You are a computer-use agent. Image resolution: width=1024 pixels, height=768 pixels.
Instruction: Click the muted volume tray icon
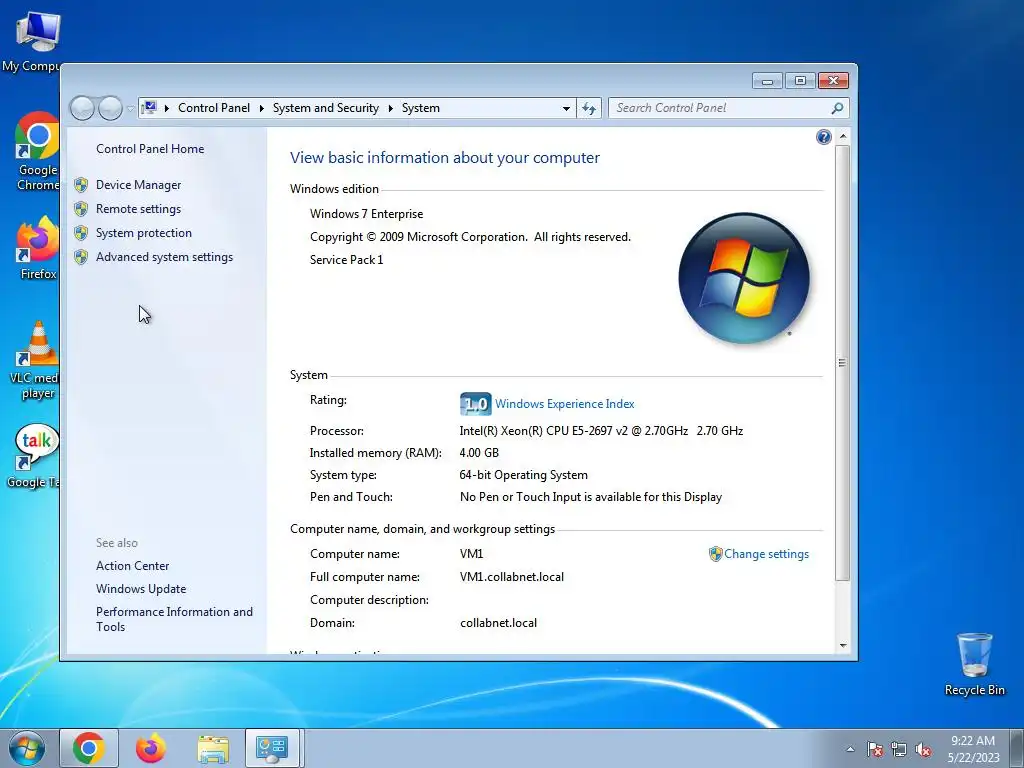(923, 749)
